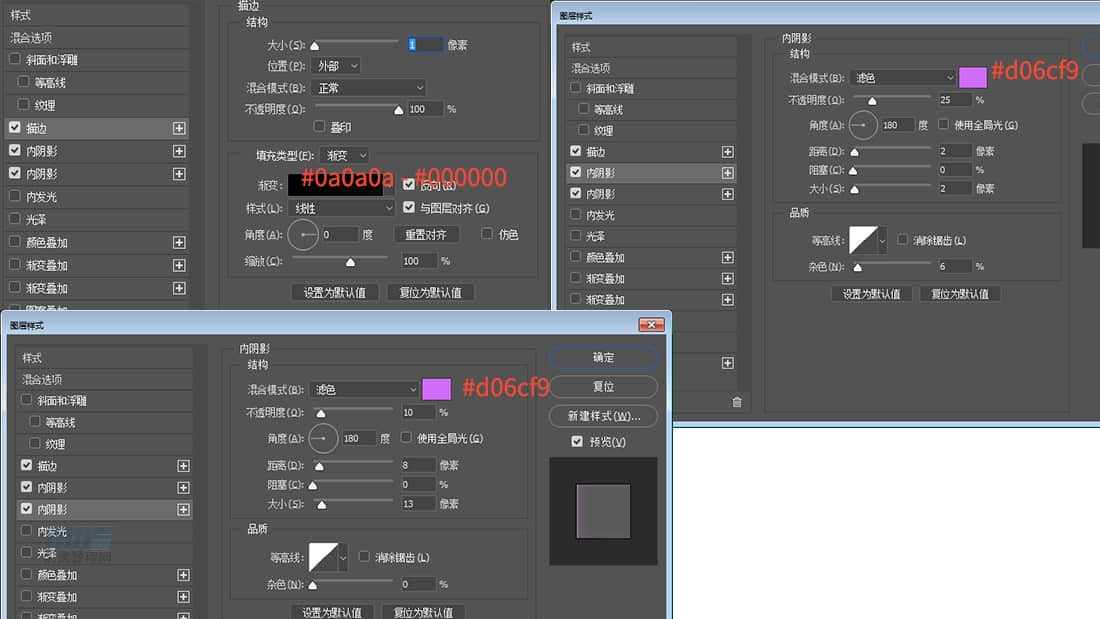Click plus beside 描边 in the front dialog

pyautogui.click(x=183, y=466)
